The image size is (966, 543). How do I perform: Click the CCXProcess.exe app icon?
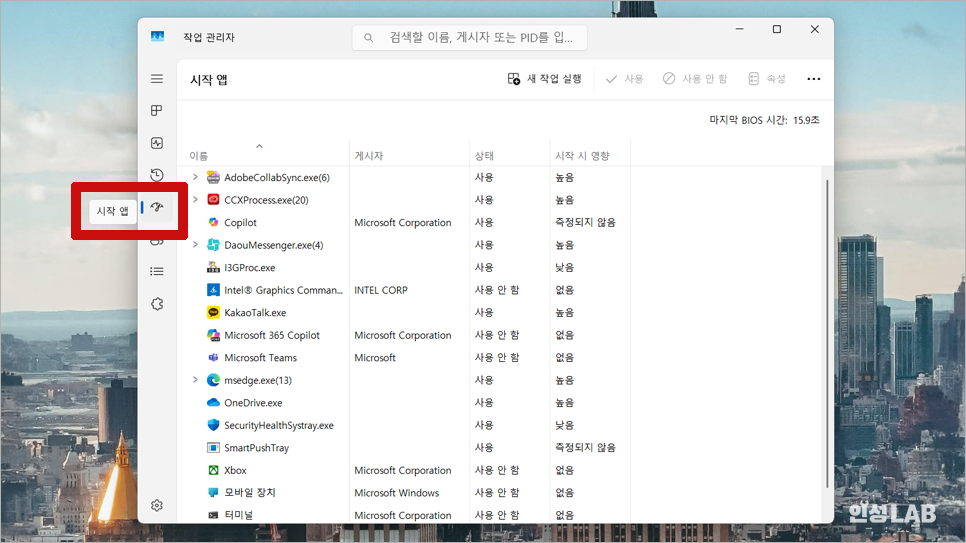point(213,200)
